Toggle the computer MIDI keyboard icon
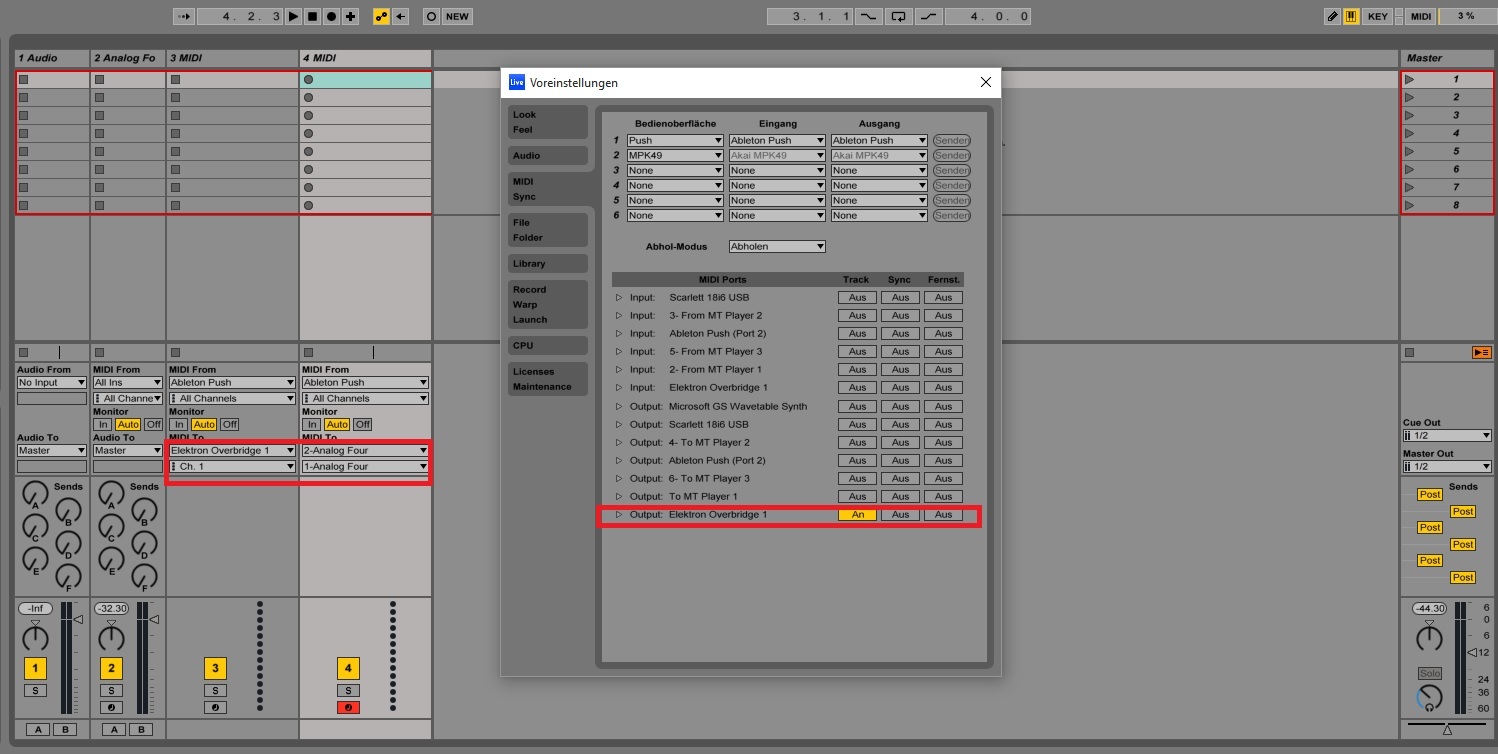The image size is (1498, 754). click(1351, 16)
